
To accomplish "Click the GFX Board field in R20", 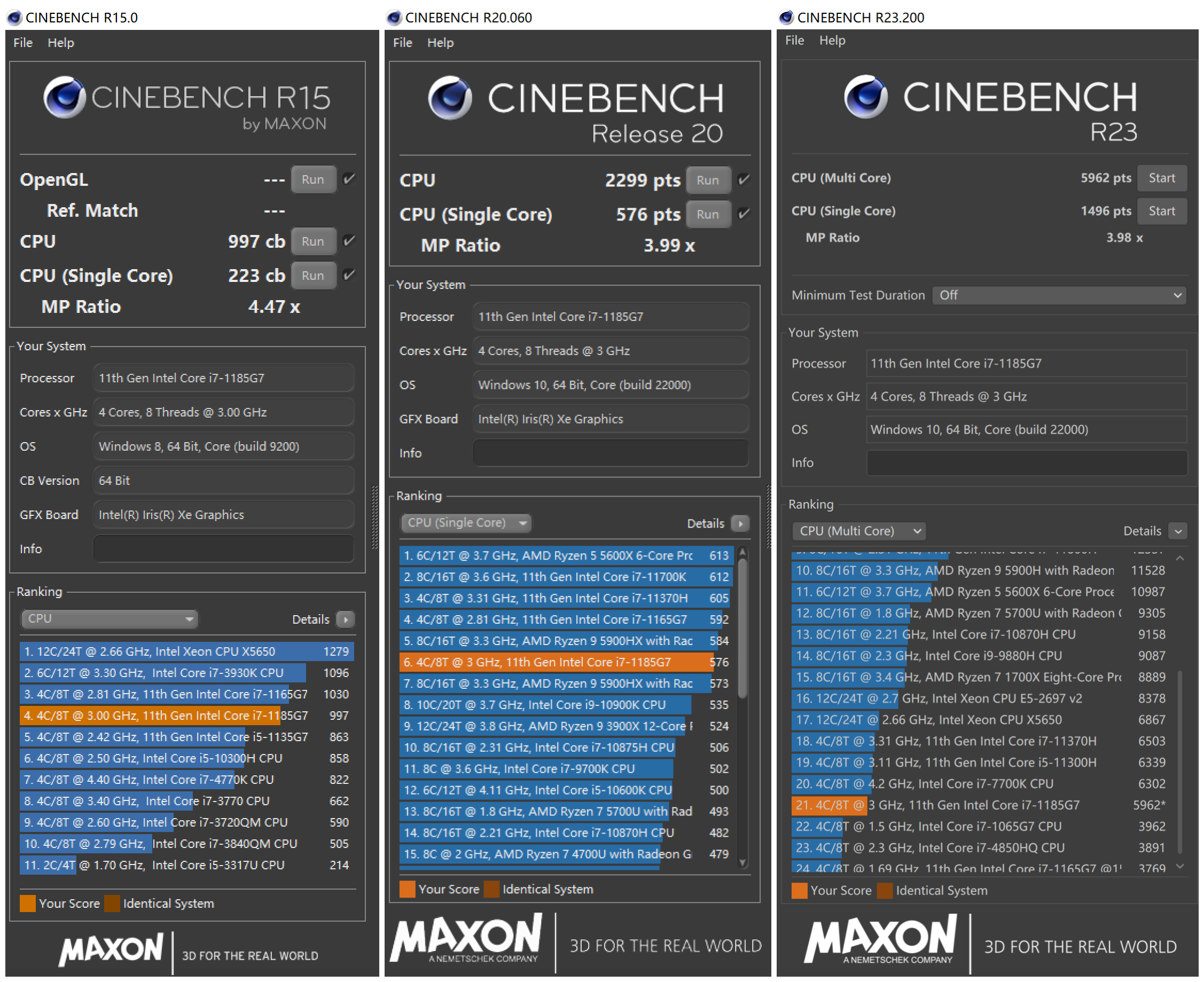I will pyautogui.click(x=611, y=419).
